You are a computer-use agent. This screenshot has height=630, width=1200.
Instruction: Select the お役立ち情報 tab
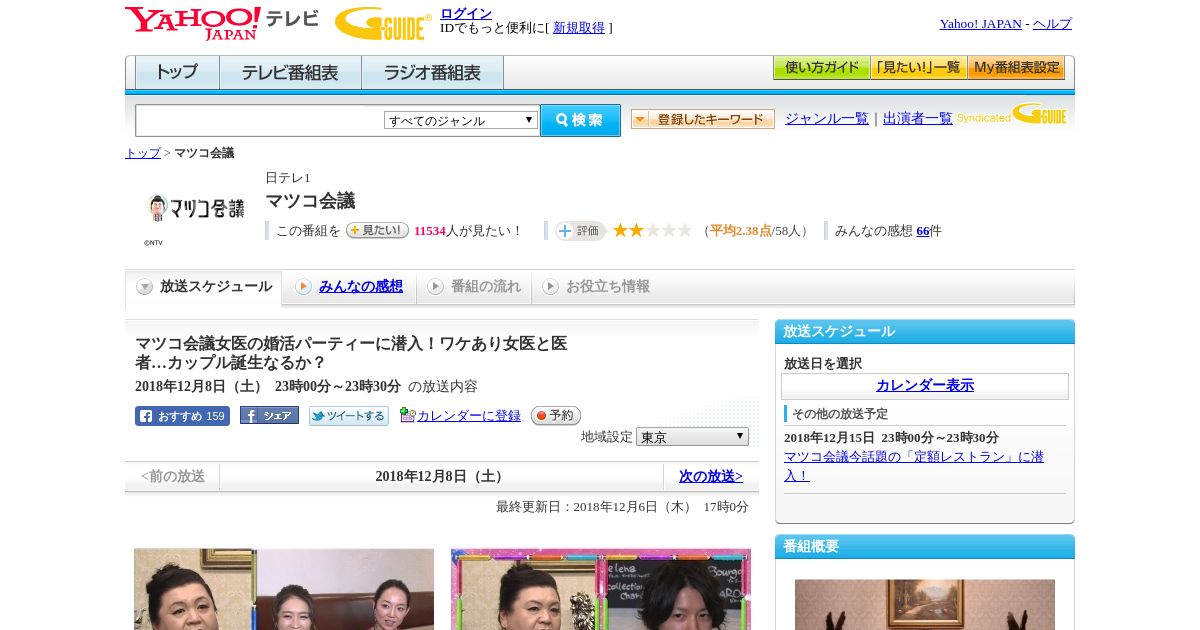(x=596, y=286)
